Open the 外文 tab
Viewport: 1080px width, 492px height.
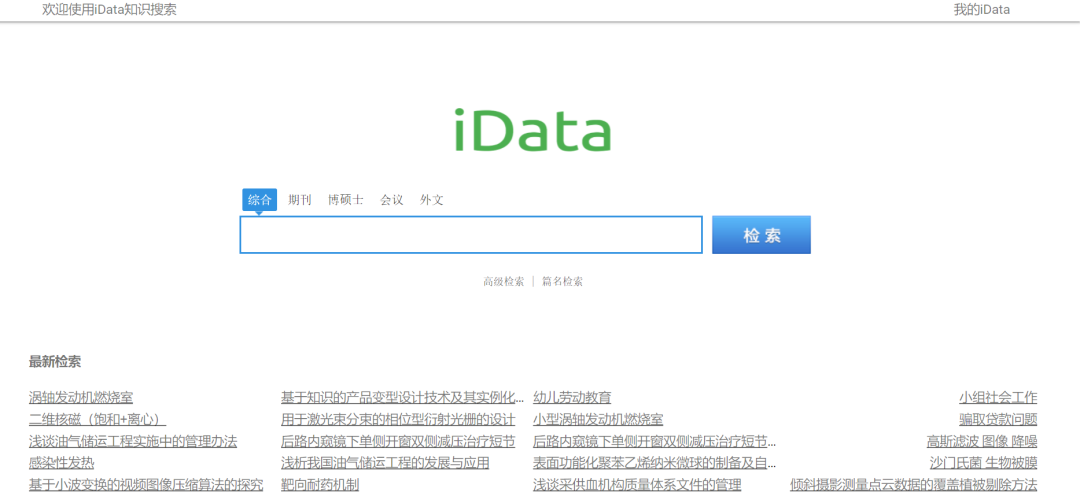[432, 200]
